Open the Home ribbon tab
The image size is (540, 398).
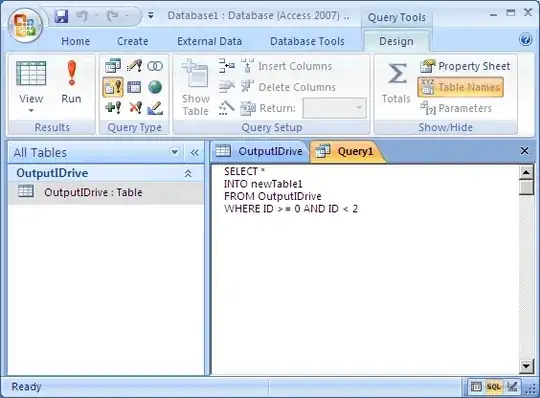75,41
